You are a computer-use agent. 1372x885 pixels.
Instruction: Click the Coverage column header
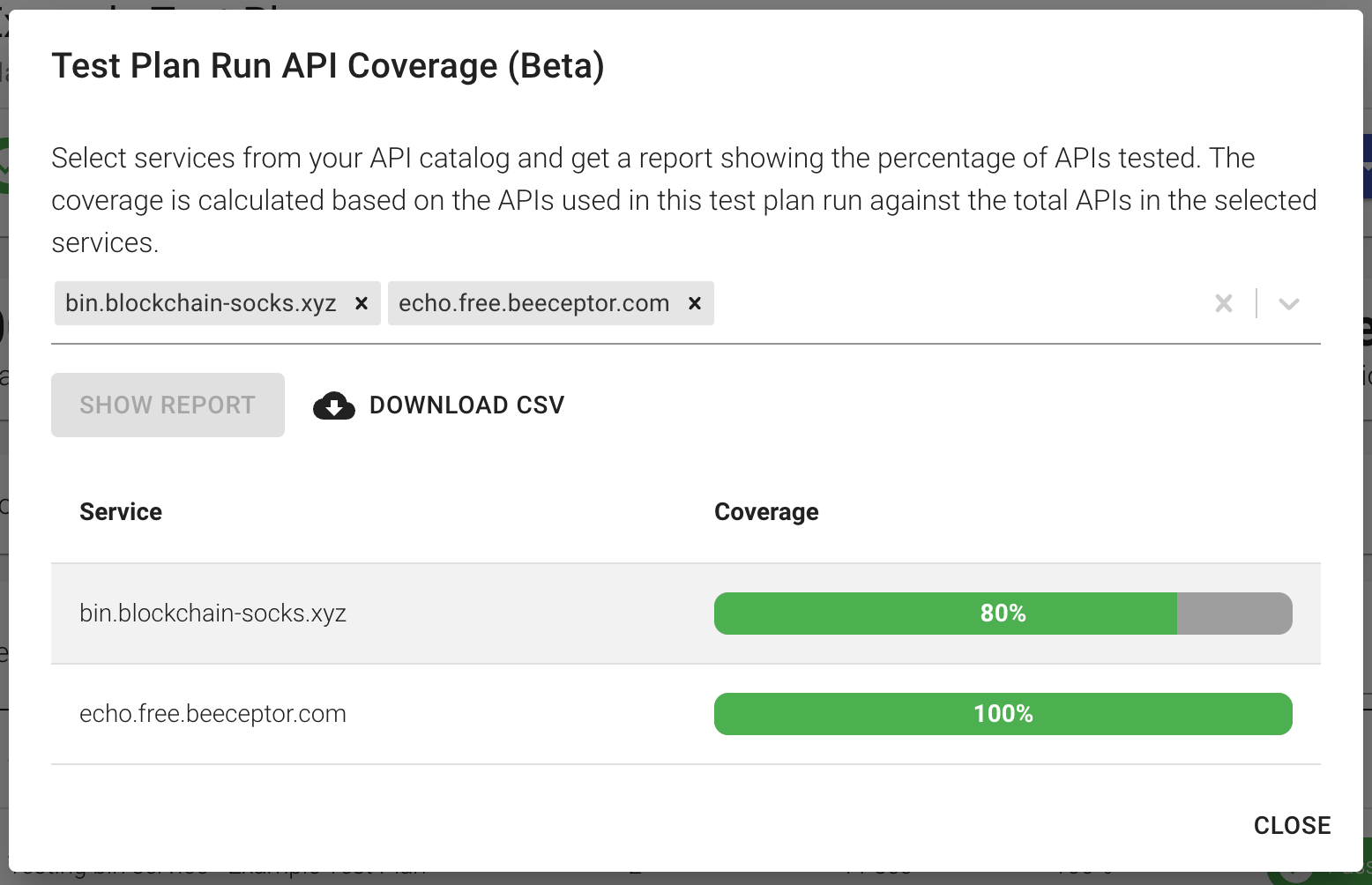766,512
